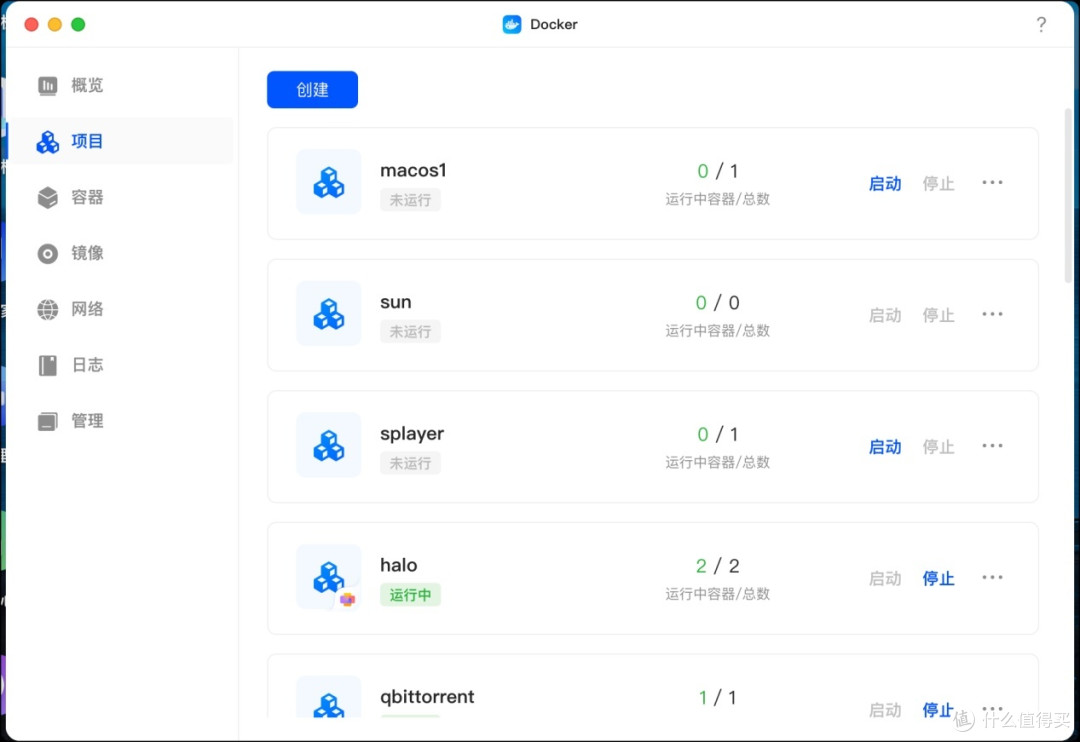
Task: Click the 未运行 status badge on sun
Action: pyautogui.click(x=410, y=331)
